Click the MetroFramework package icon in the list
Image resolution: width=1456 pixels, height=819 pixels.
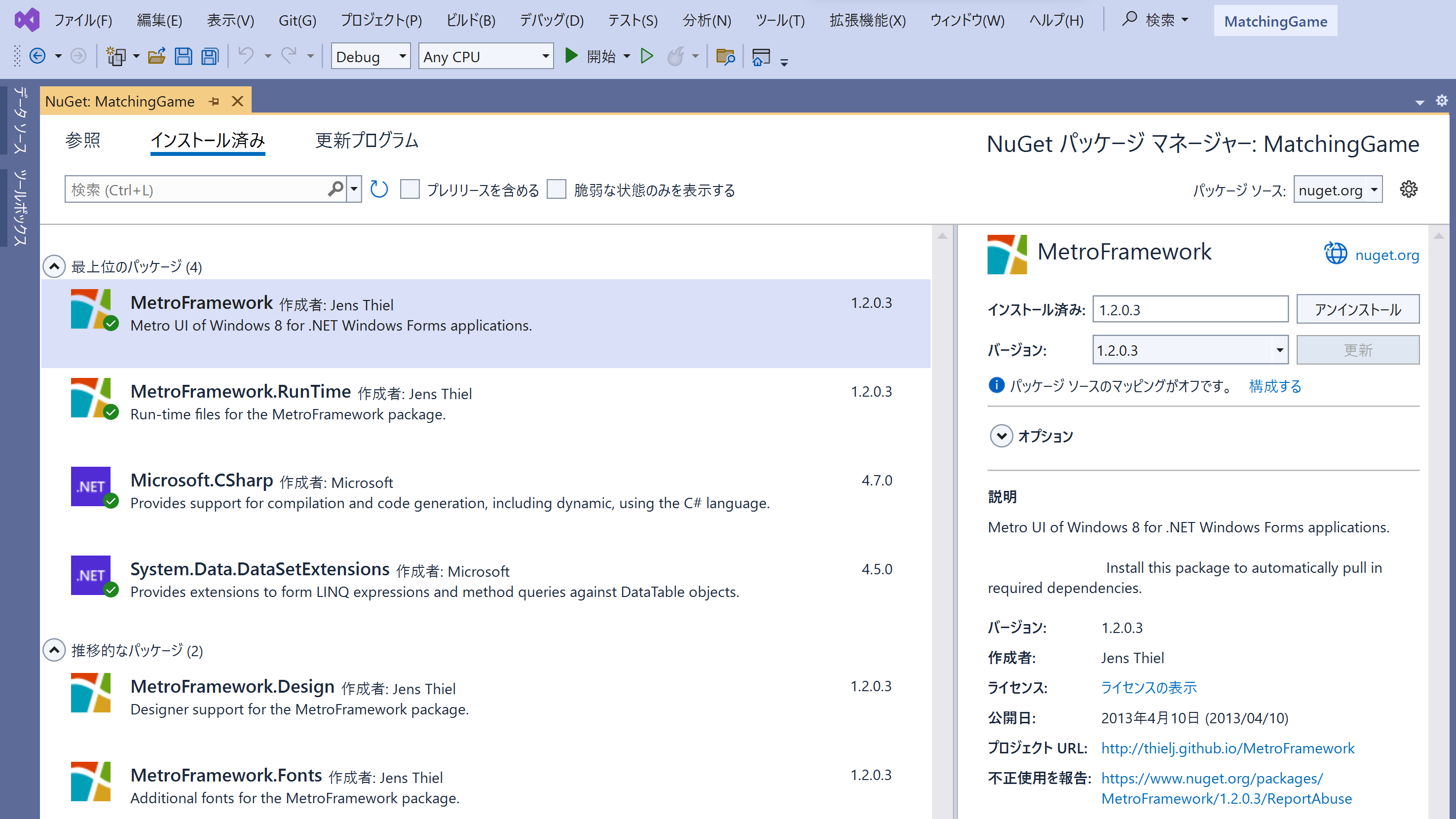coord(92,309)
